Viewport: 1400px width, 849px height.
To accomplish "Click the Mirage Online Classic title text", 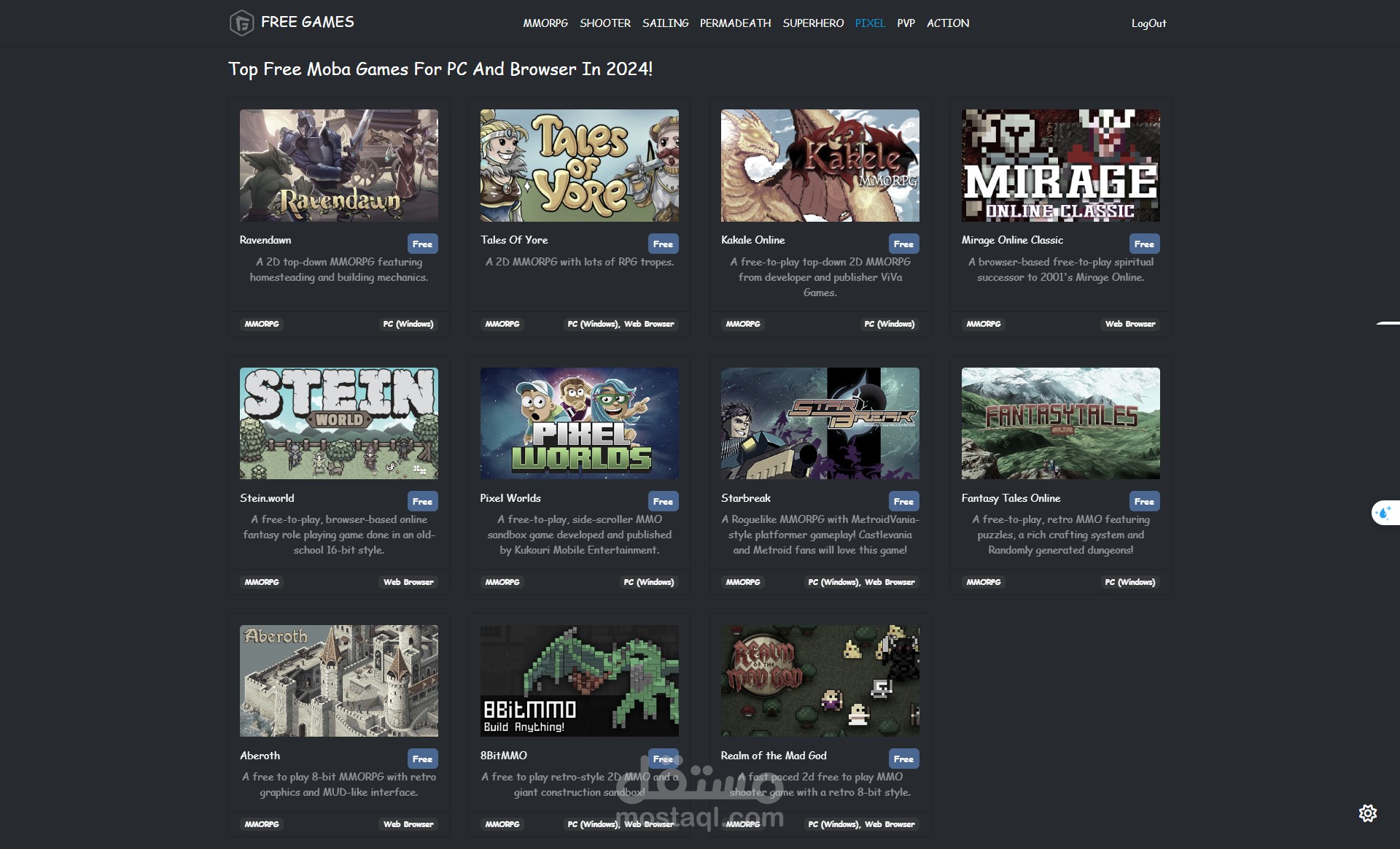I will tap(1012, 240).
